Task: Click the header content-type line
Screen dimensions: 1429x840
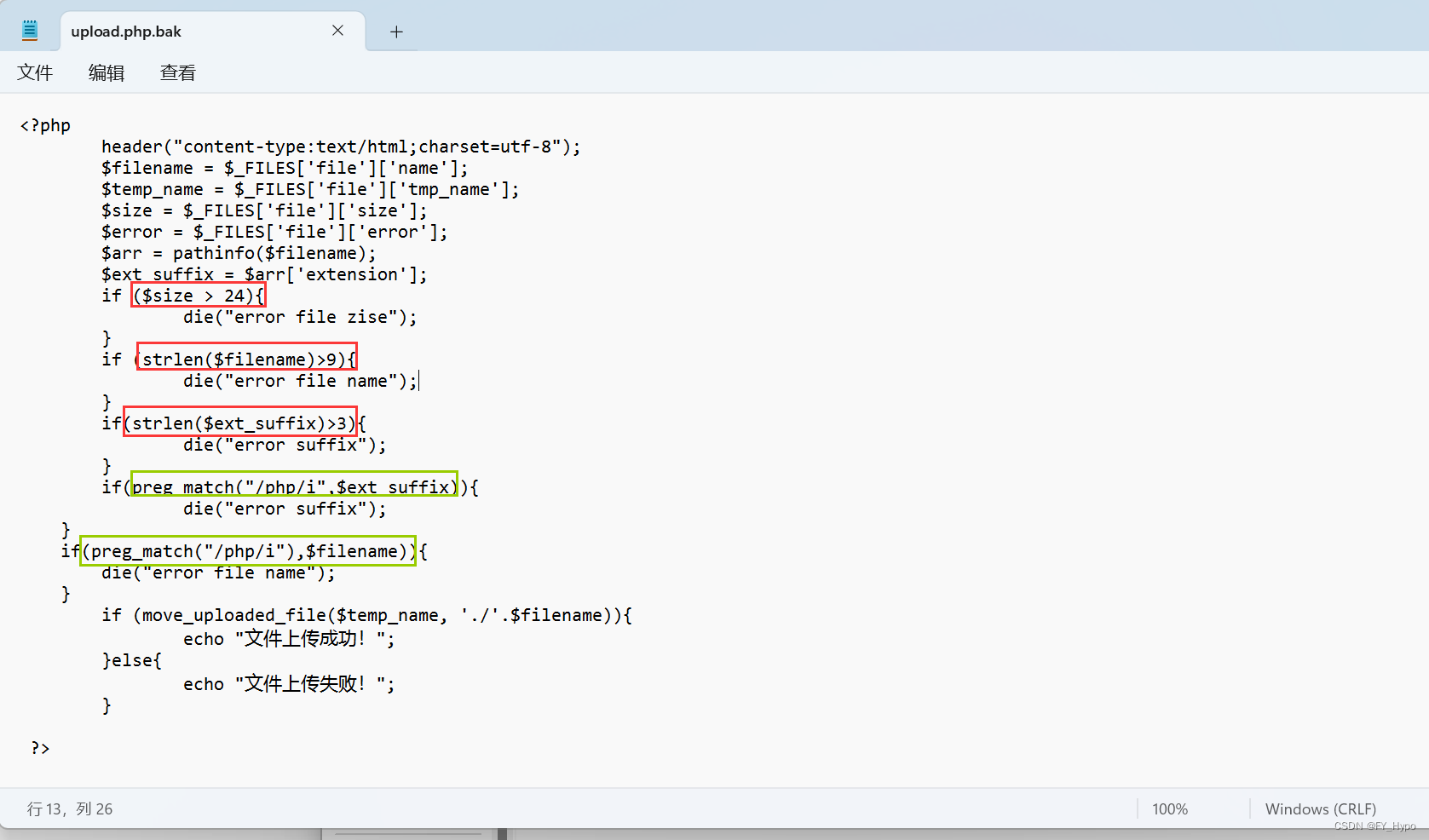Action: point(341,147)
